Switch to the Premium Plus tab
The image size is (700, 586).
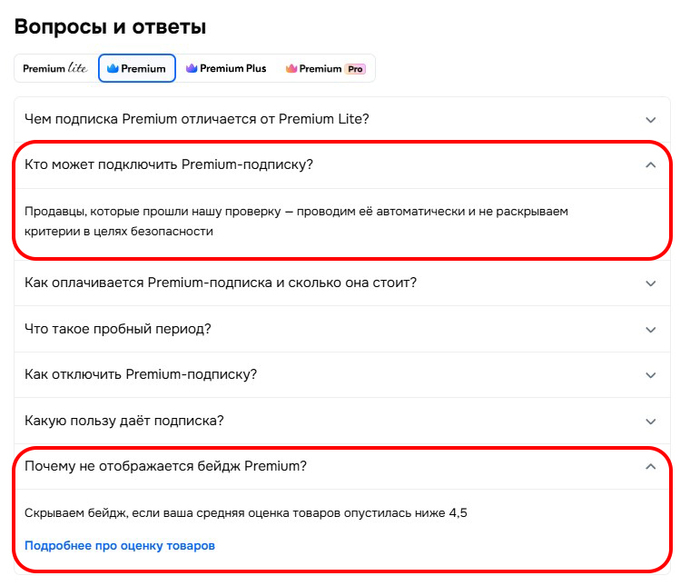pyautogui.click(x=226, y=68)
